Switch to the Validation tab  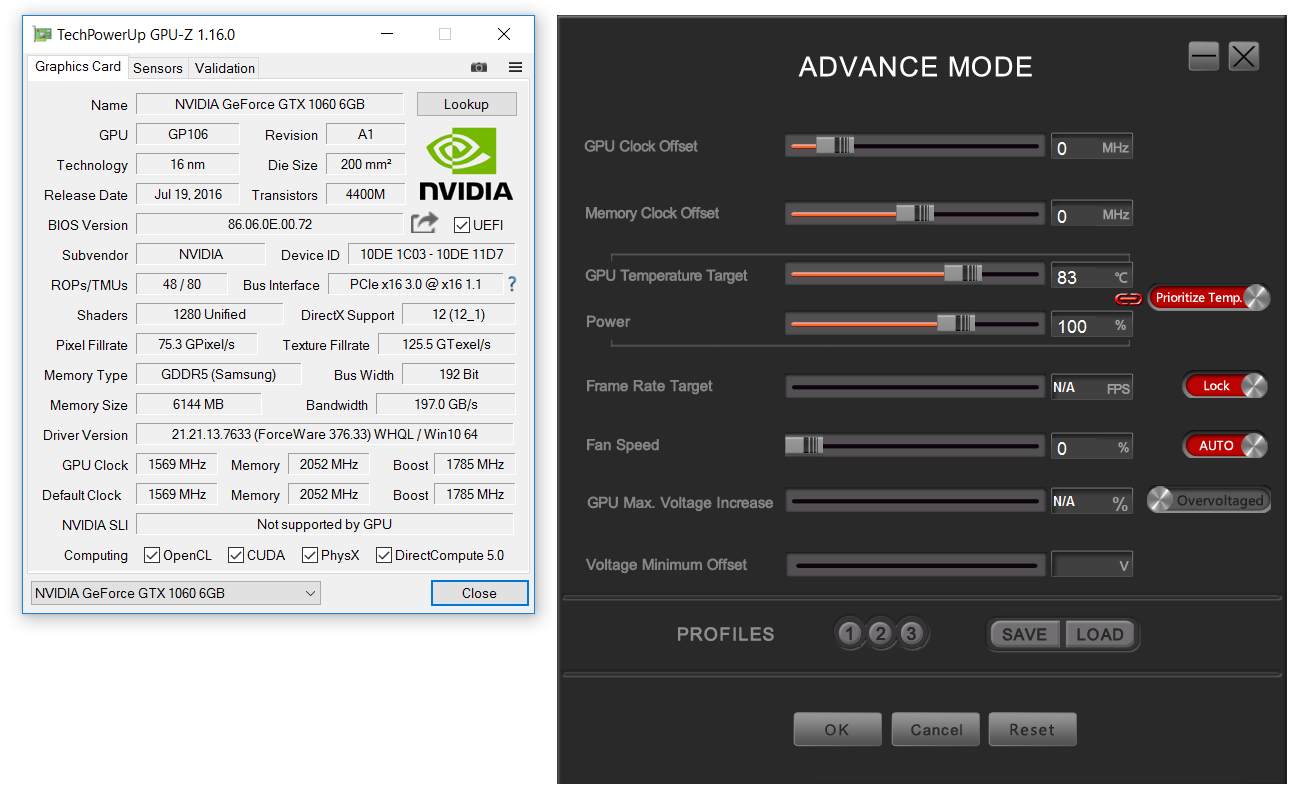[225, 68]
